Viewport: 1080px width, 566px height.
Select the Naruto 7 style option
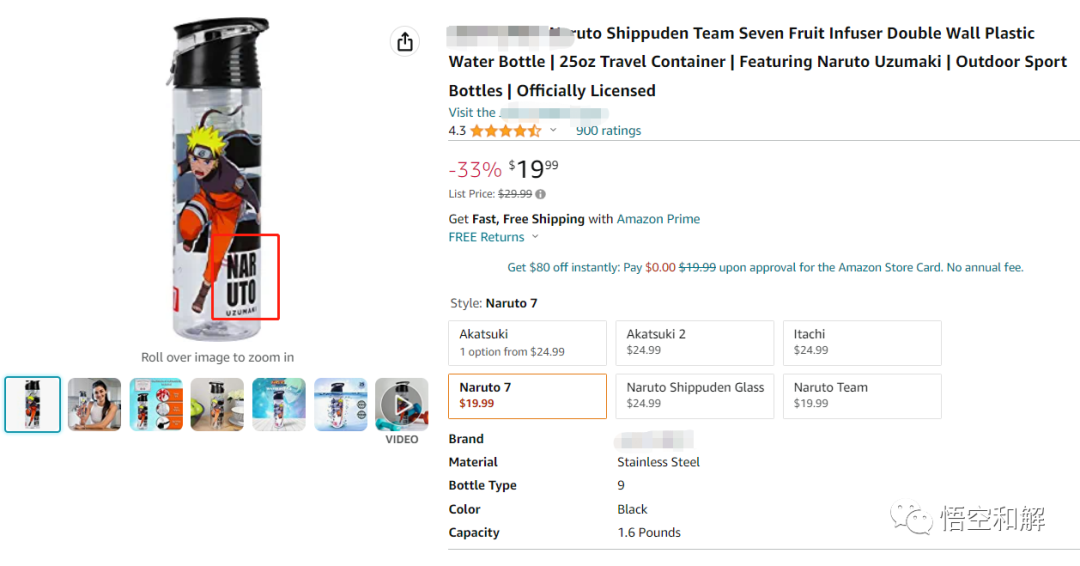click(x=527, y=395)
